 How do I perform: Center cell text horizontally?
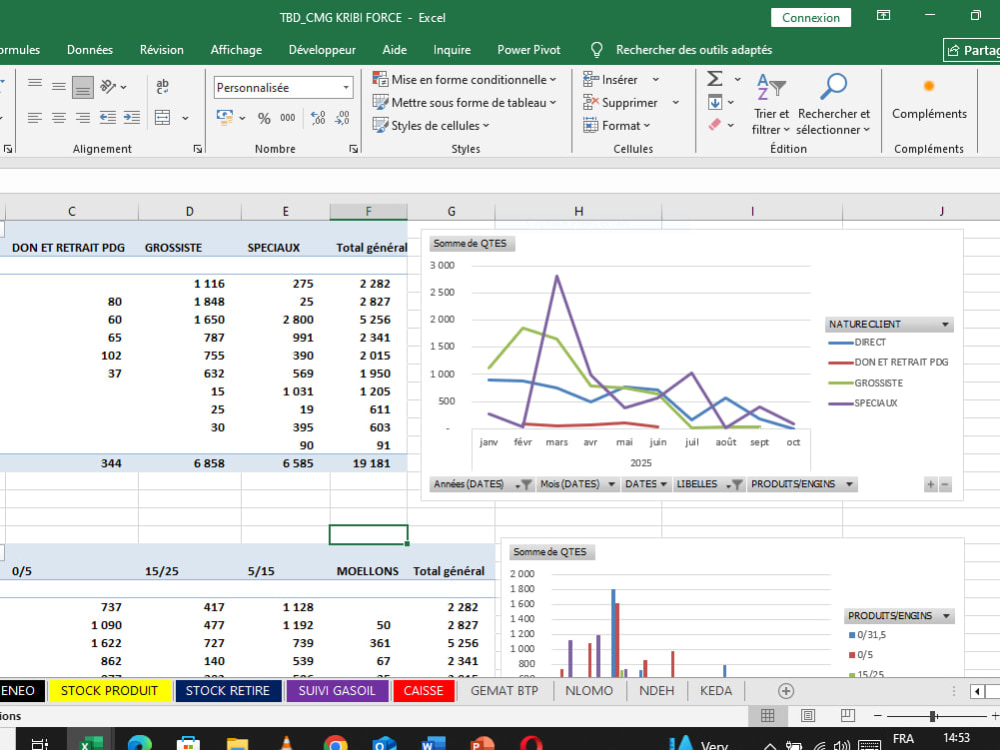(59, 117)
